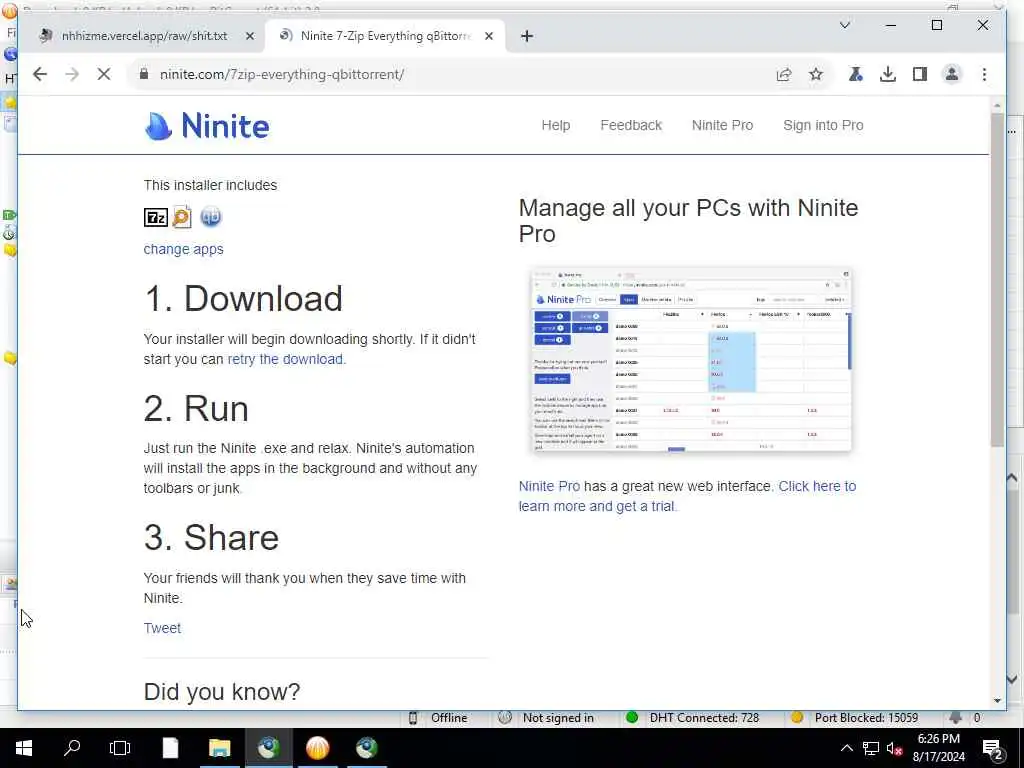Open the Action Center notifications icon
1024x768 pixels.
pyautogui.click(x=993, y=748)
